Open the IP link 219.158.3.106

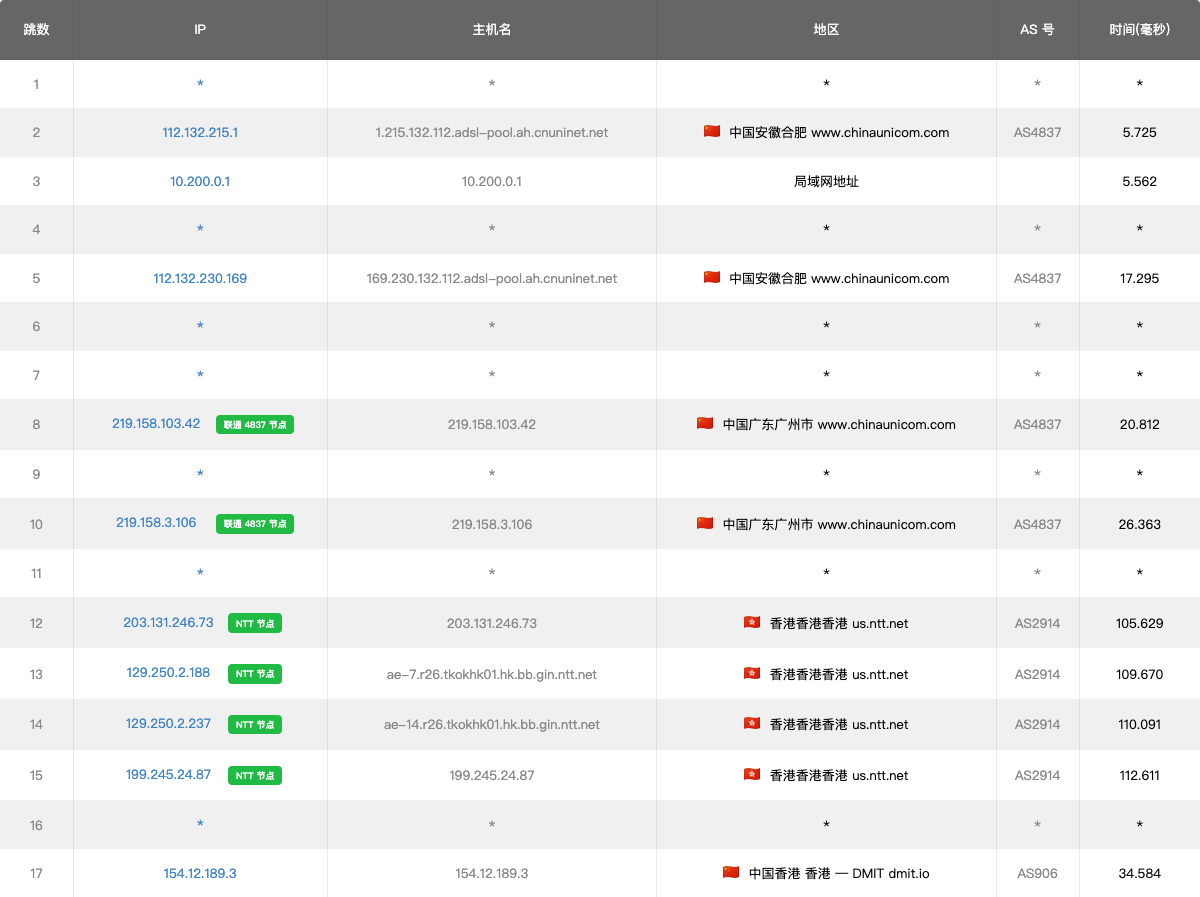tap(156, 522)
